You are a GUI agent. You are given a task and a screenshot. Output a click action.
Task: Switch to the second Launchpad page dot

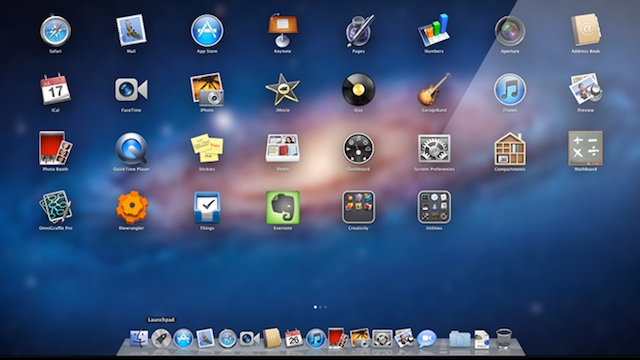click(320, 307)
